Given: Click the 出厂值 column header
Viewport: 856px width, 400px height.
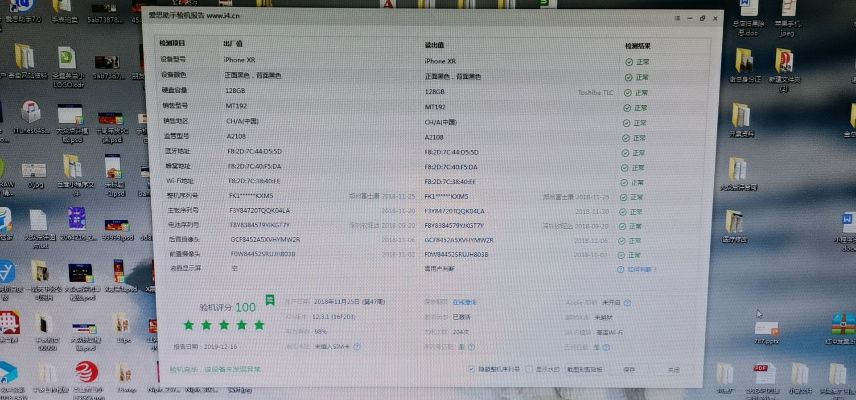Looking at the screenshot, I should click(234, 45).
